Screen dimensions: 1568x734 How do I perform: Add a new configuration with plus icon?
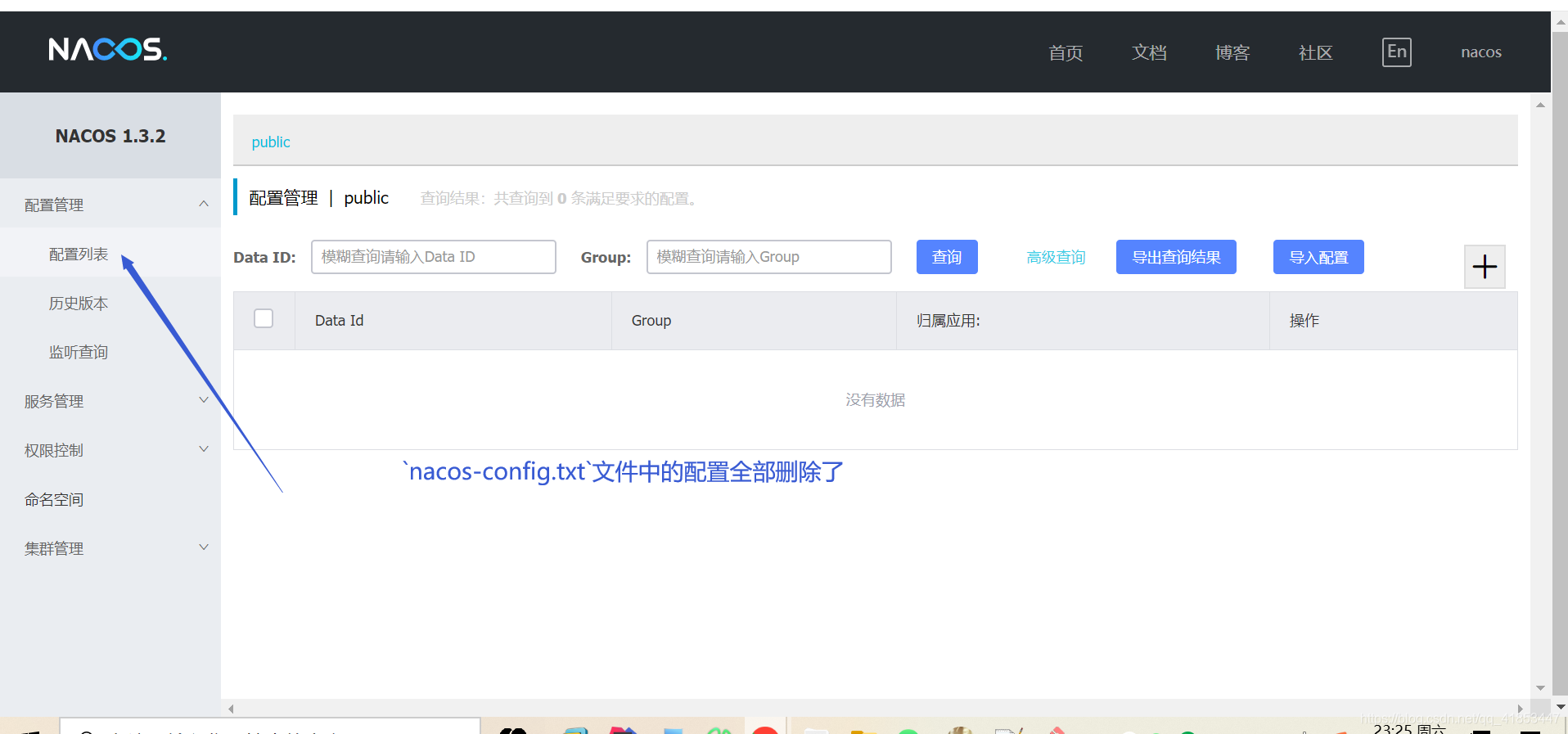[x=1485, y=267]
